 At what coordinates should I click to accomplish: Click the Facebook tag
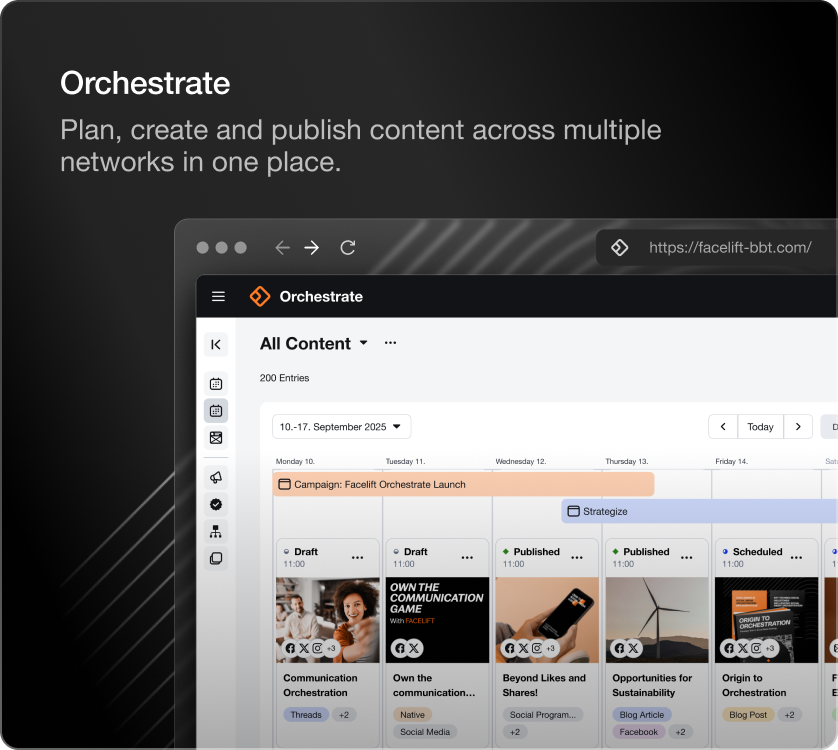639,732
